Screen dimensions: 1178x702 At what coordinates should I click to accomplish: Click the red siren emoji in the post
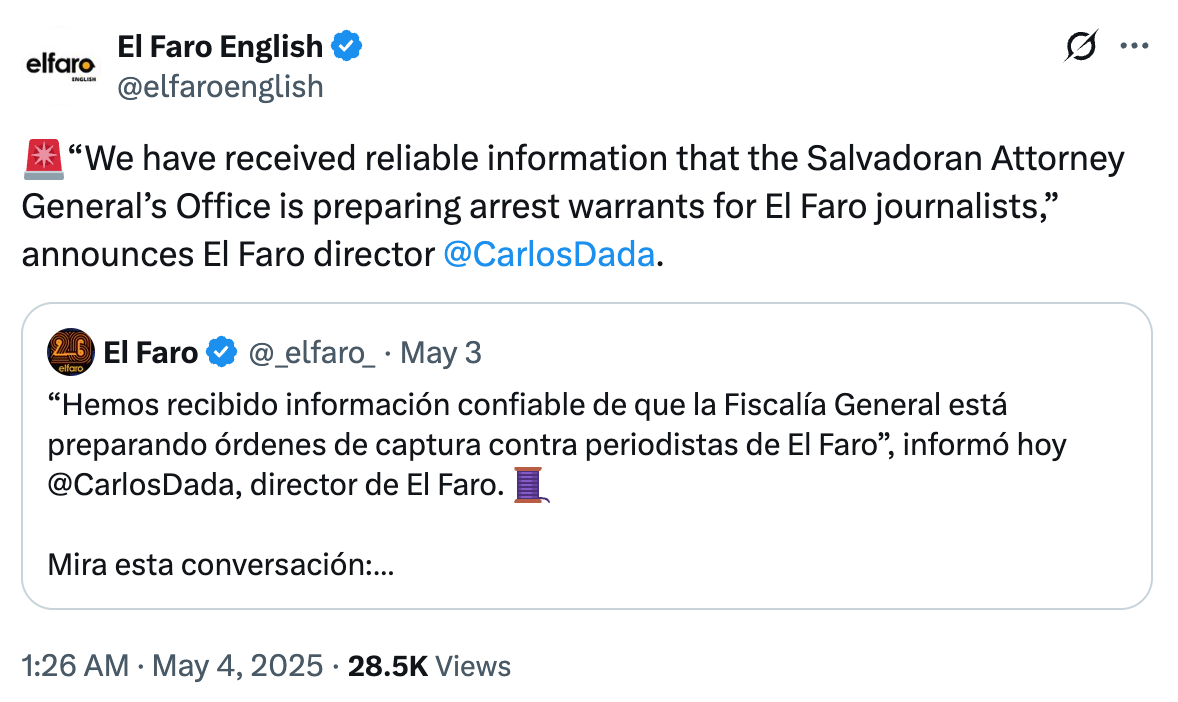tap(42, 159)
